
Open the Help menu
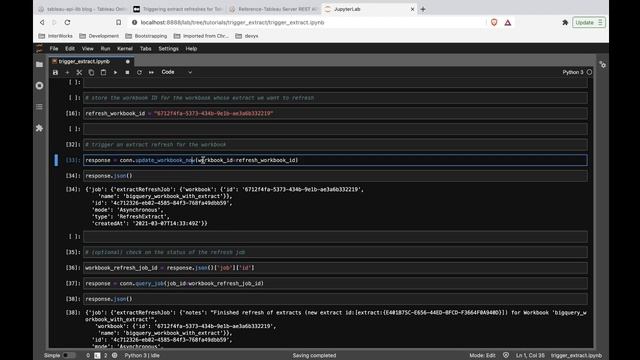coord(191,49)
